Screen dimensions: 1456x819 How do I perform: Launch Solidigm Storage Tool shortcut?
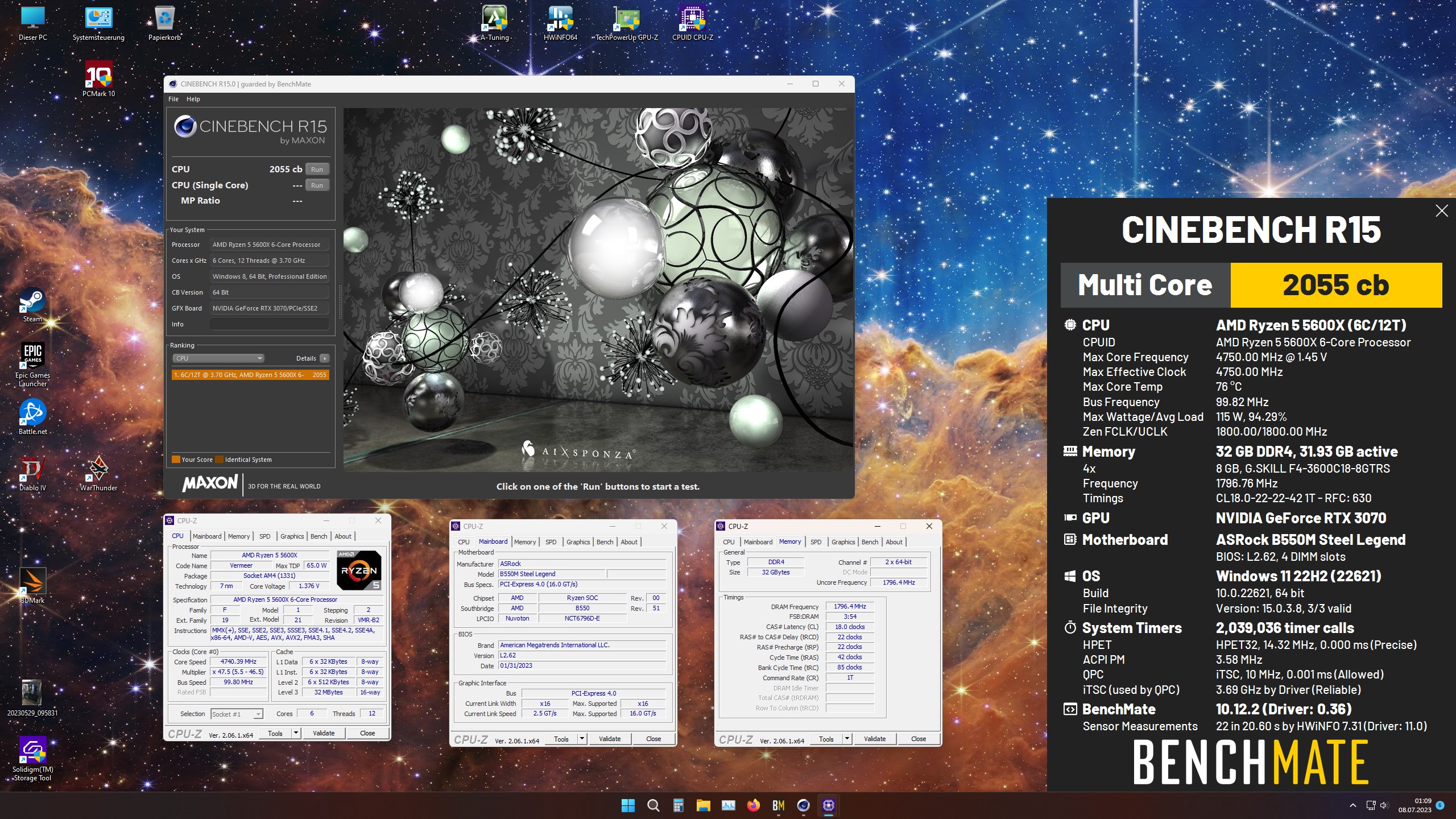click(32, 759)
